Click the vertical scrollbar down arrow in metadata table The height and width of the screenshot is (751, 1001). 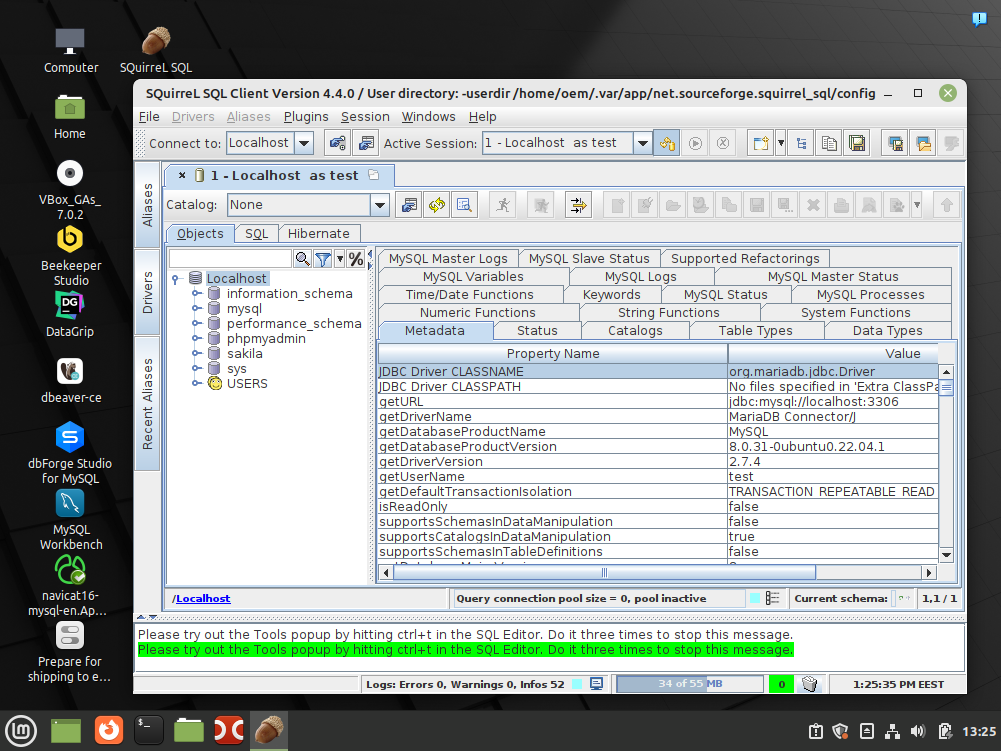click(x=946, y=555)
